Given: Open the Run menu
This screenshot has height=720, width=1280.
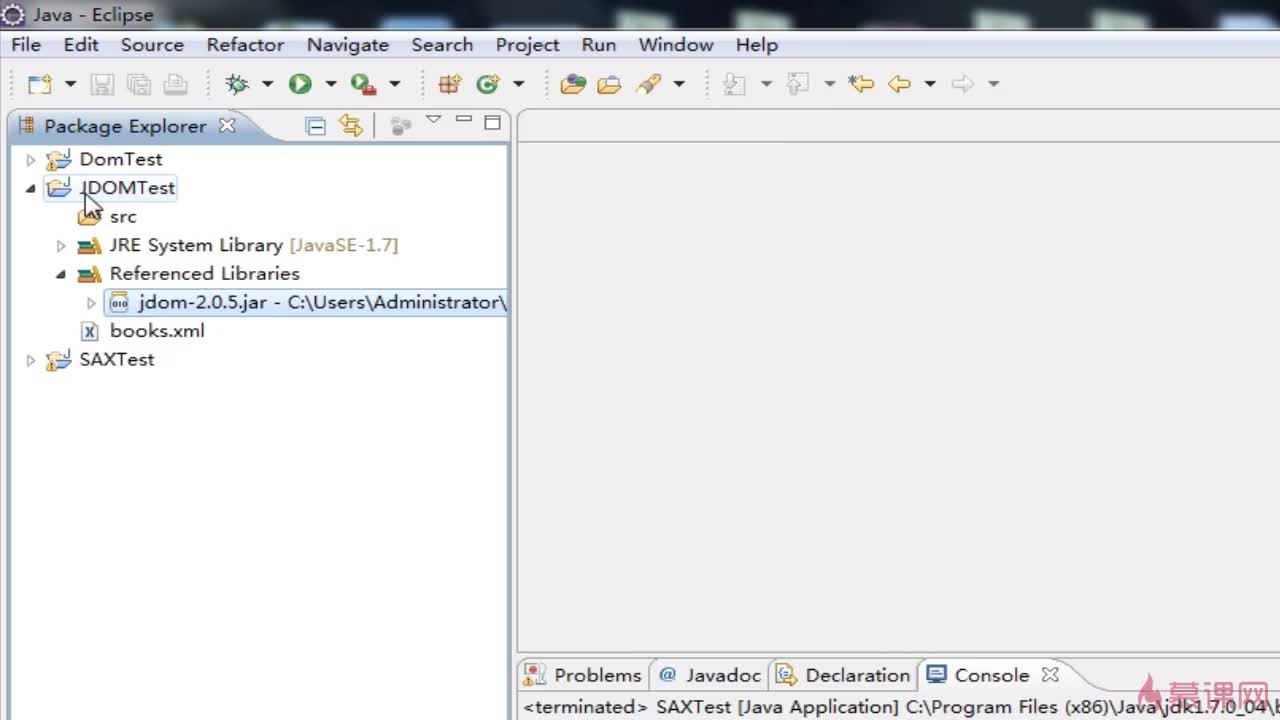Looking at the screenshot, I should coord(599,45).
